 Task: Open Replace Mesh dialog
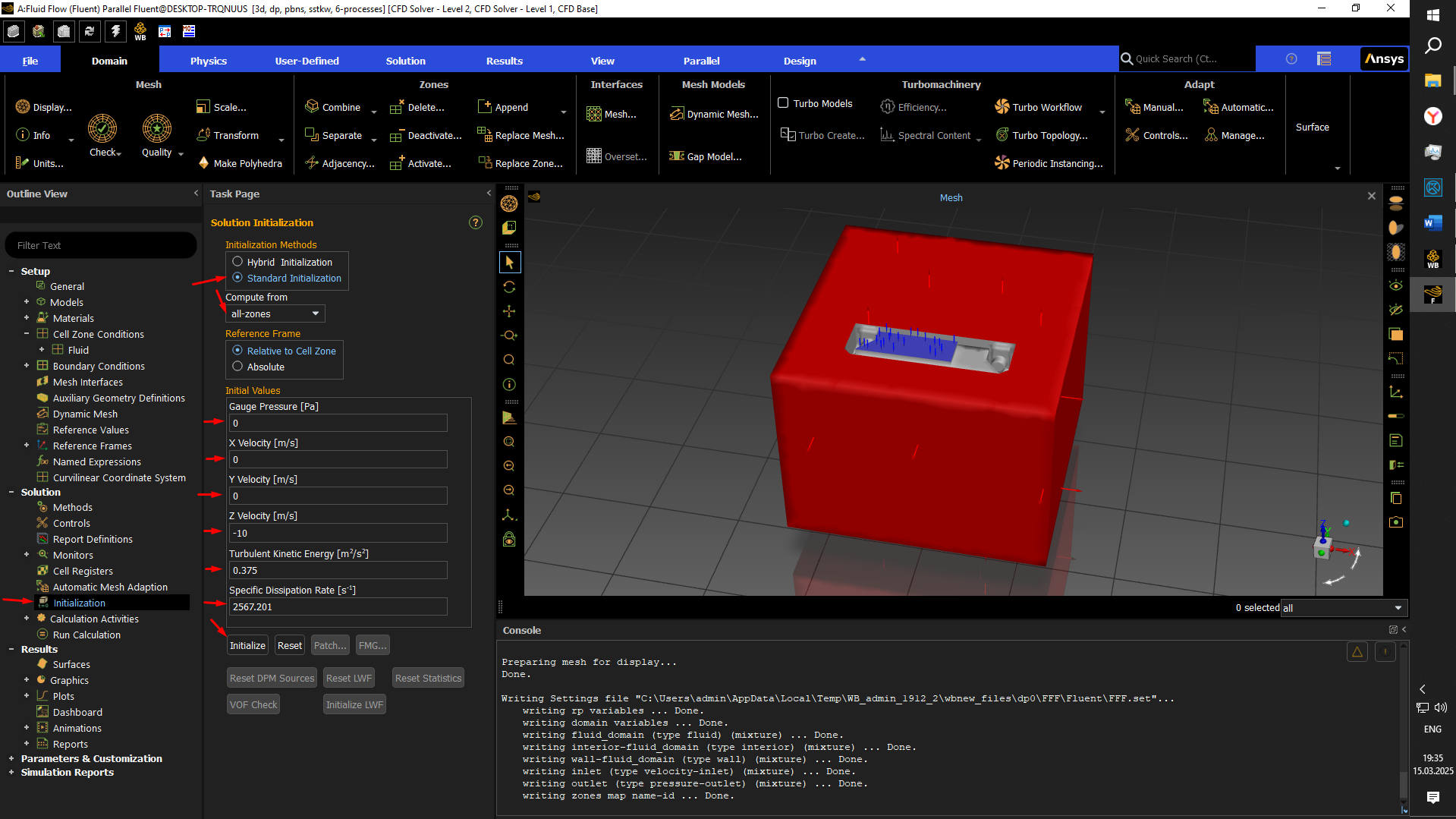click(520, 135)
